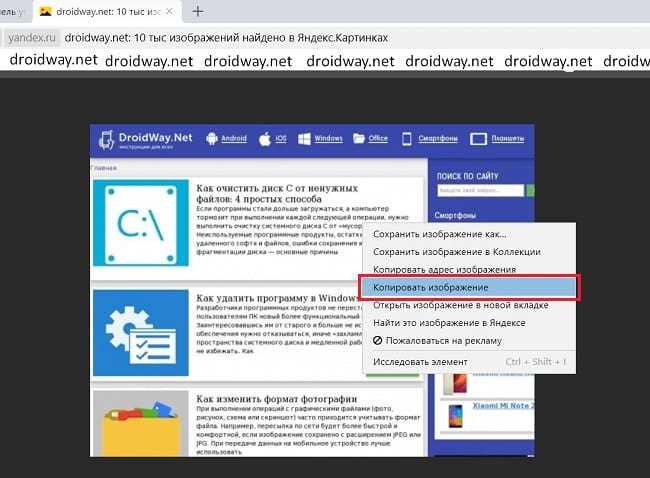Choose 'Найти это изображение в Яндексе'
The width and height of the screenshot is (650, 478).
450,323
